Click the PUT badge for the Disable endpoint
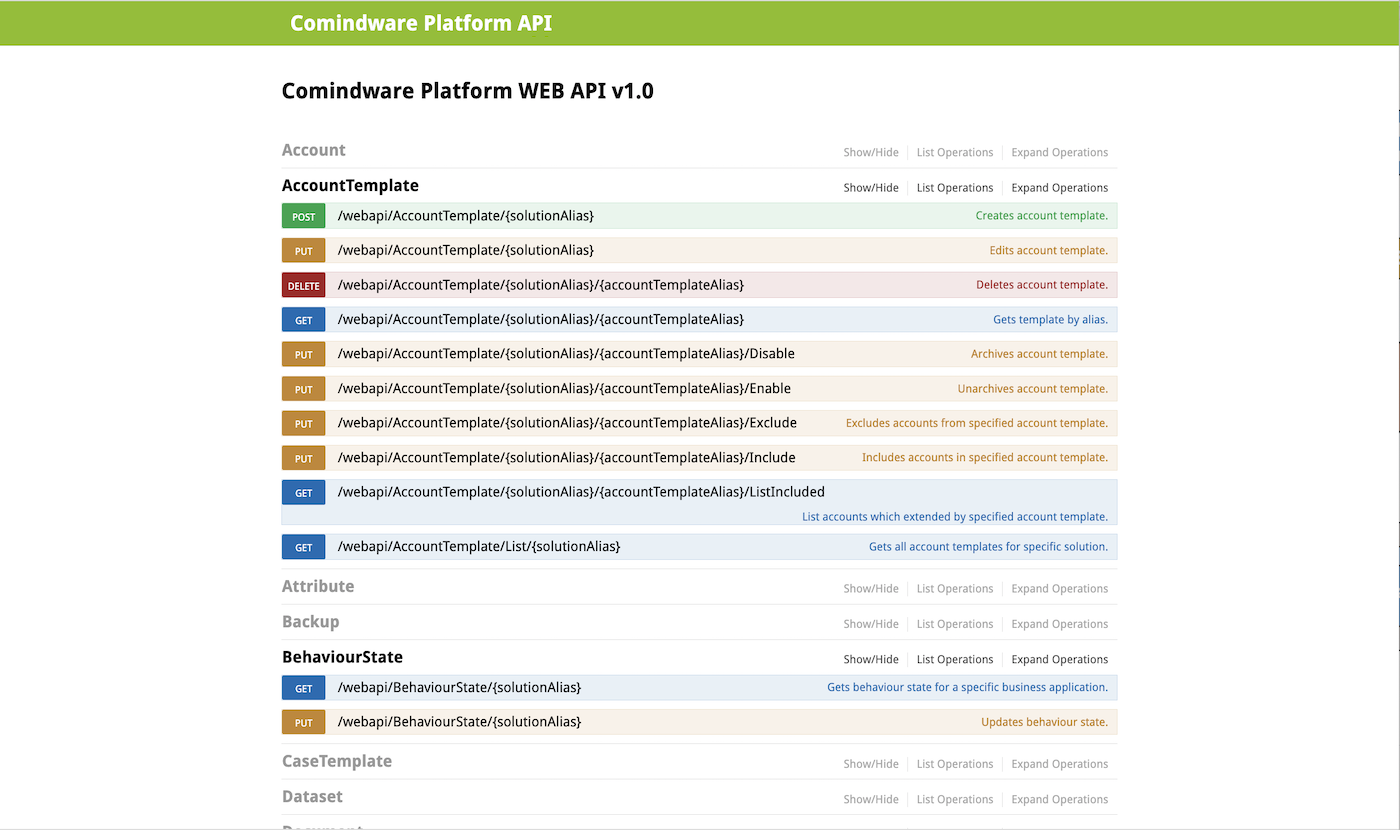Screen dimensions: 1400x830 click(303, 354)
